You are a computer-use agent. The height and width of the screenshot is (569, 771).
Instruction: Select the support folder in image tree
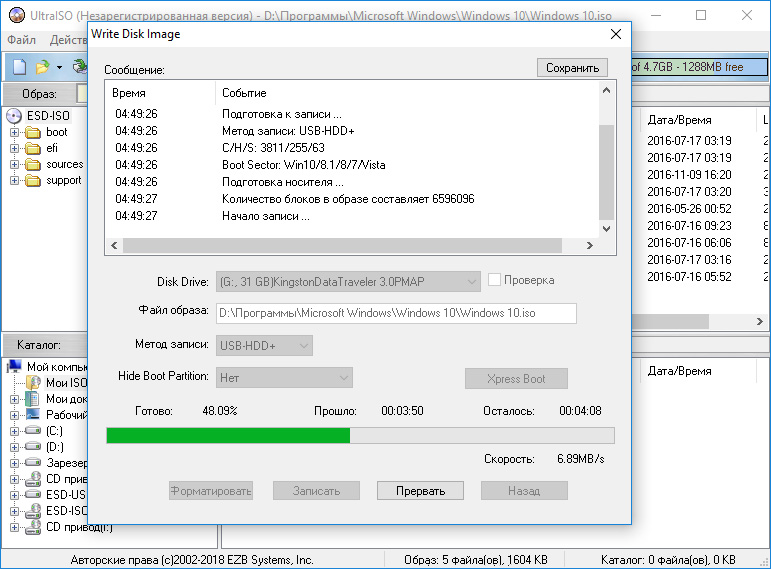tap(33, 181)
